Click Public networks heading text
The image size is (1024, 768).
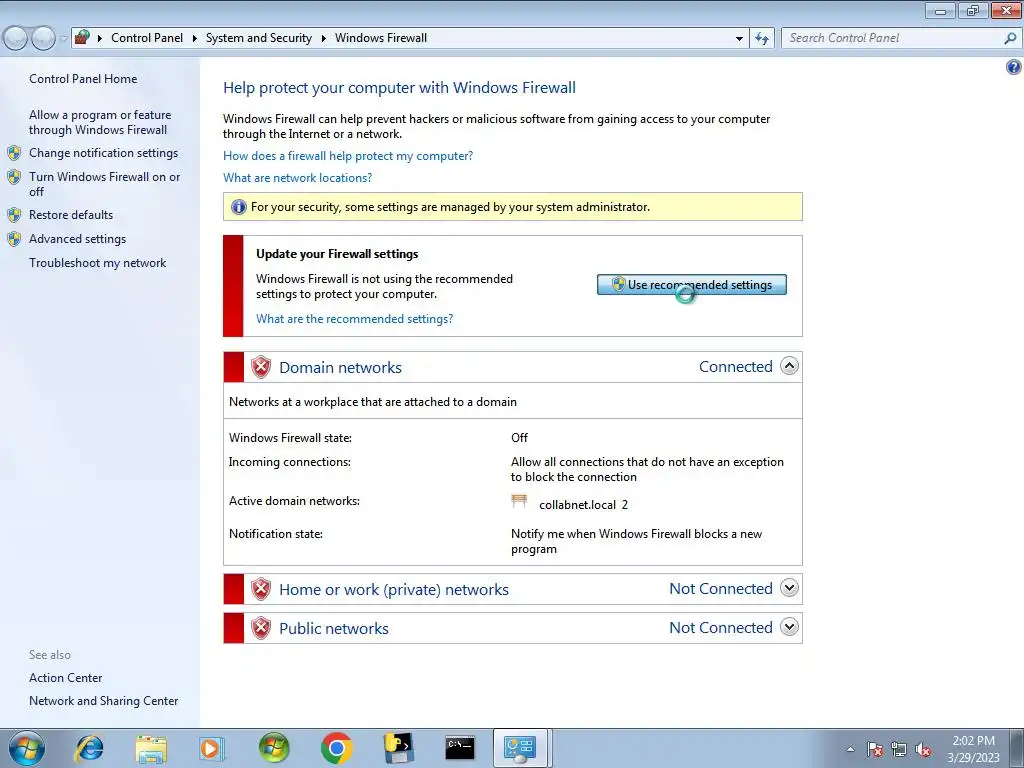point(334,629)
